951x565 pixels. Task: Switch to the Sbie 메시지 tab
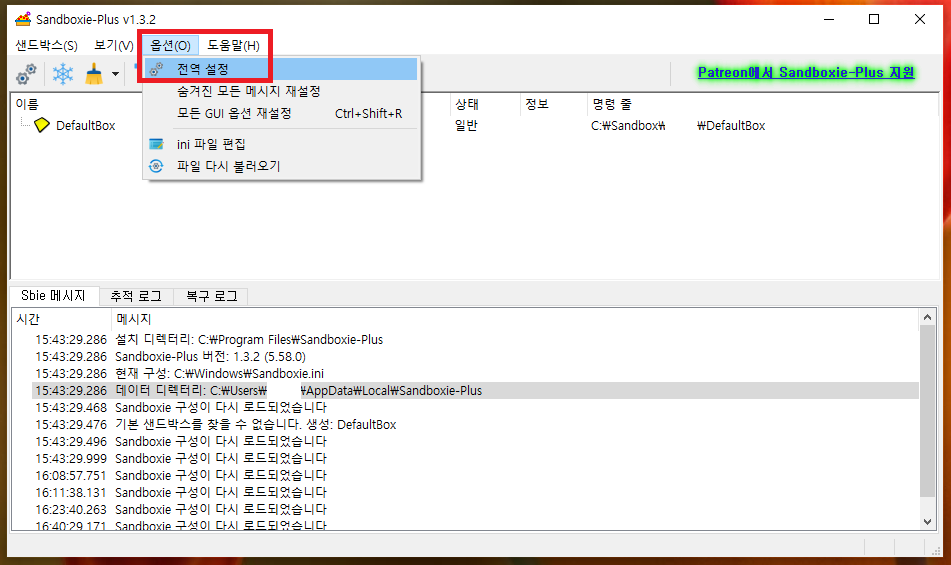(53, 296)
